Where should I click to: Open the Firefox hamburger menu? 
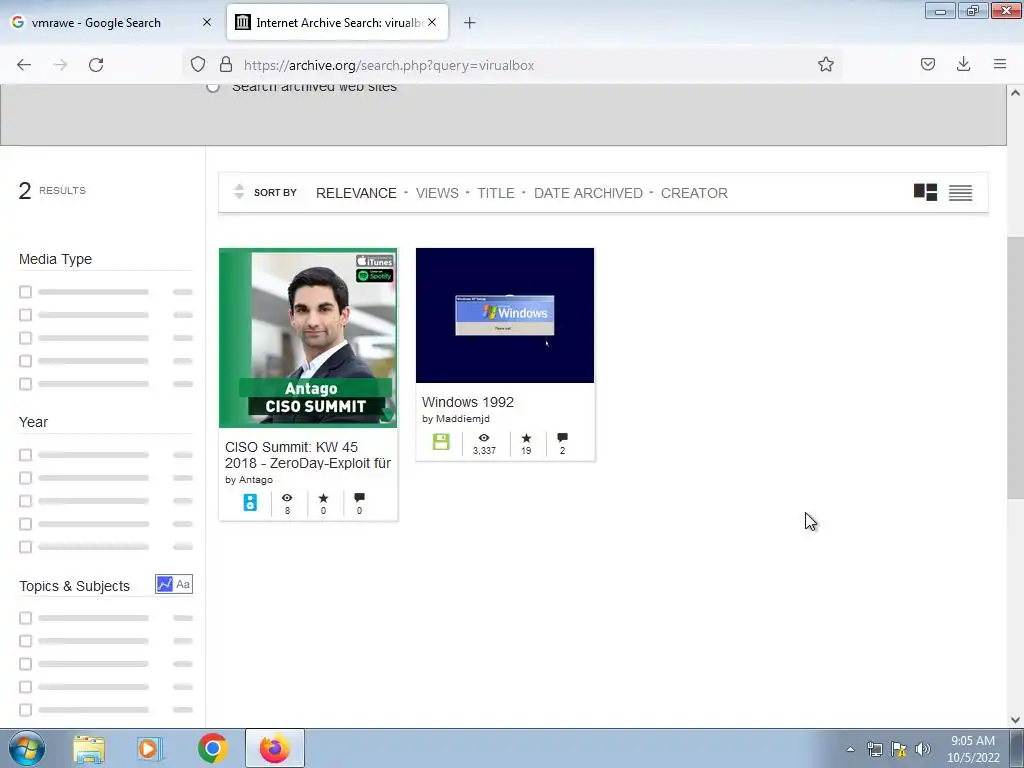pos(1000,64)
